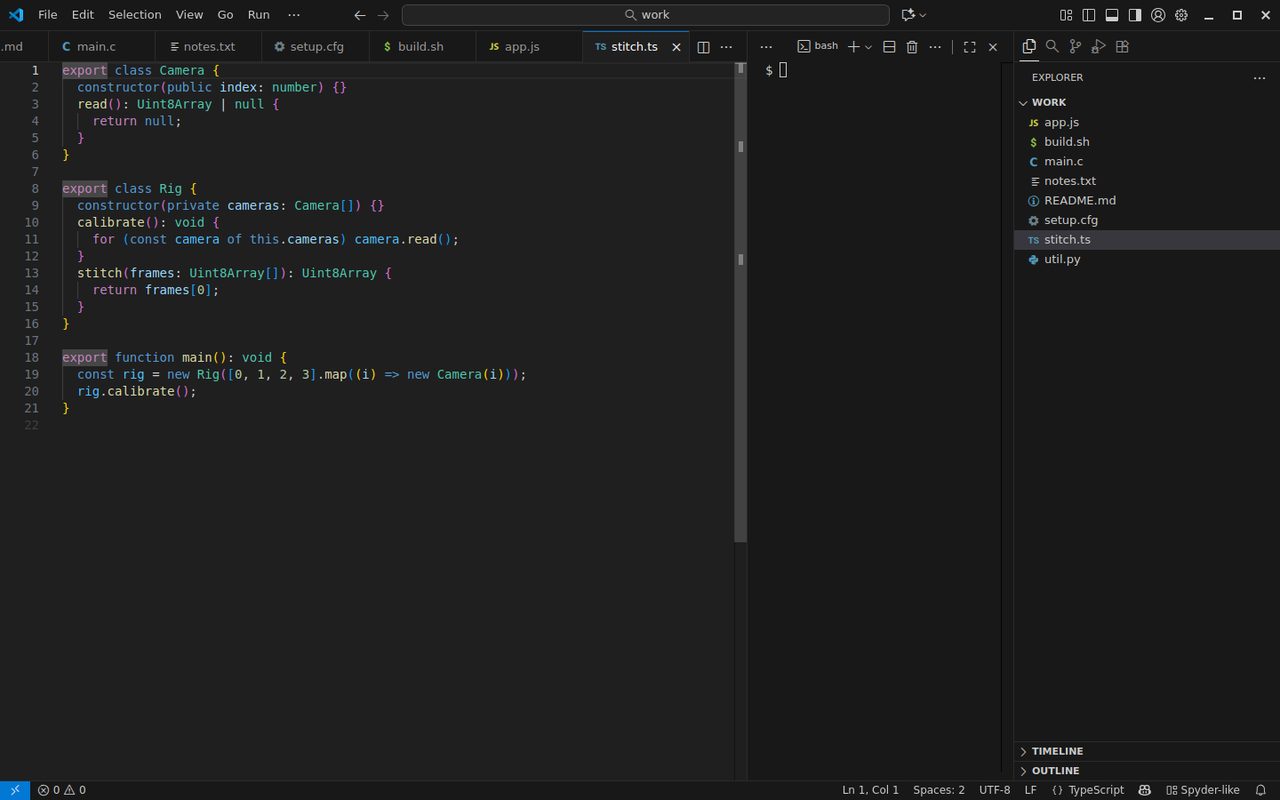
Task: Open the File menu
Action: [48, 15]
